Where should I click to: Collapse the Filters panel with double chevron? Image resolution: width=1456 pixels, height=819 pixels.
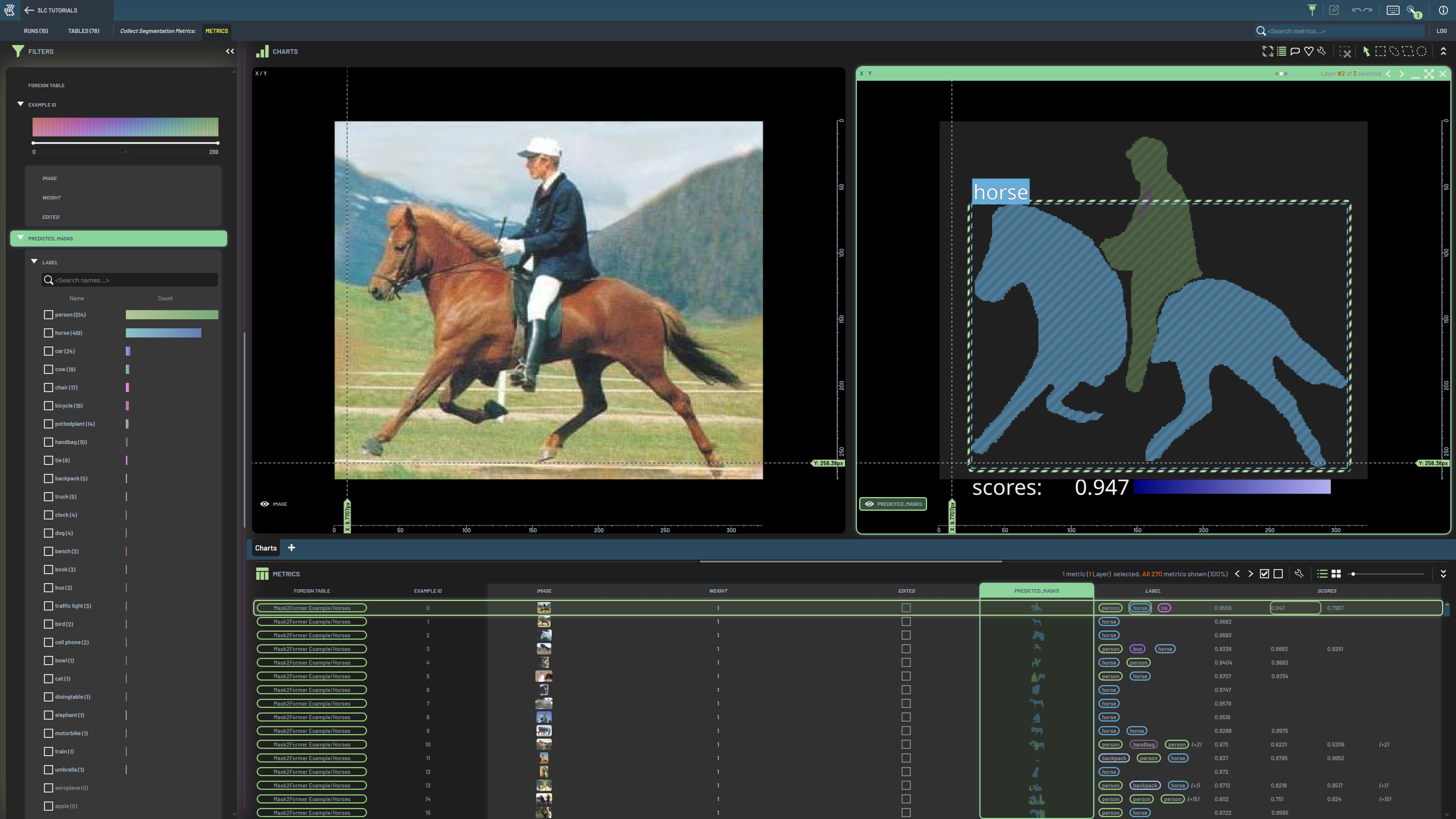point(229,52)
